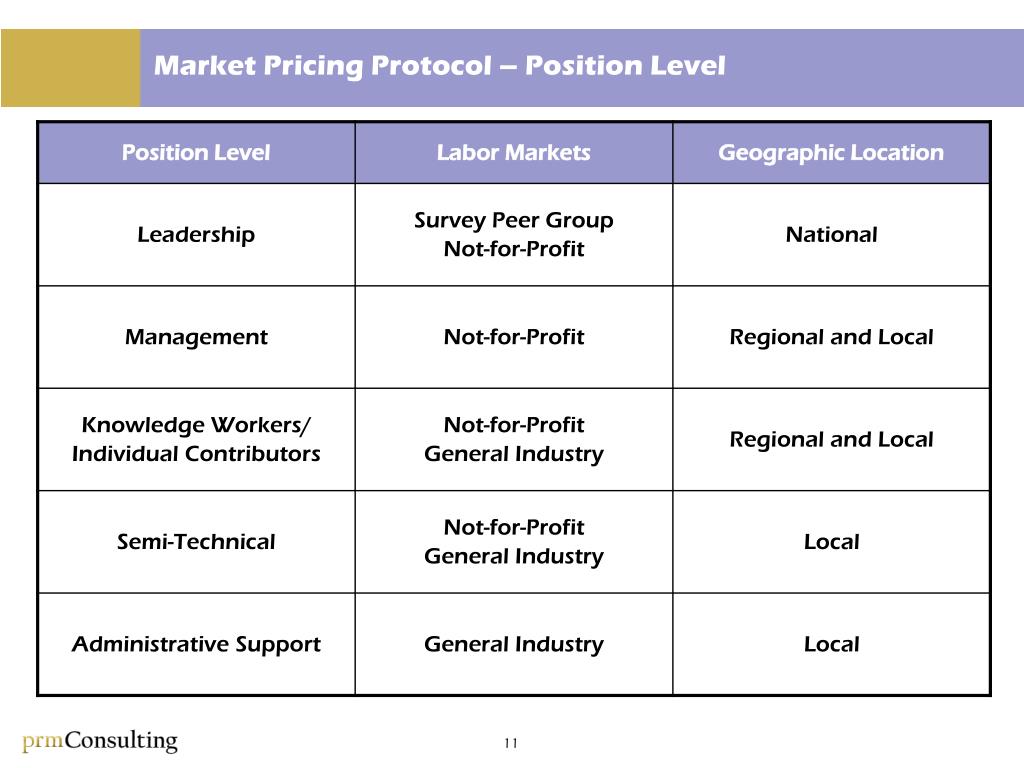Select the Knowledge Workers/Individual Contributors cell
Screen dimensions: 1024x768
[197, 440]
